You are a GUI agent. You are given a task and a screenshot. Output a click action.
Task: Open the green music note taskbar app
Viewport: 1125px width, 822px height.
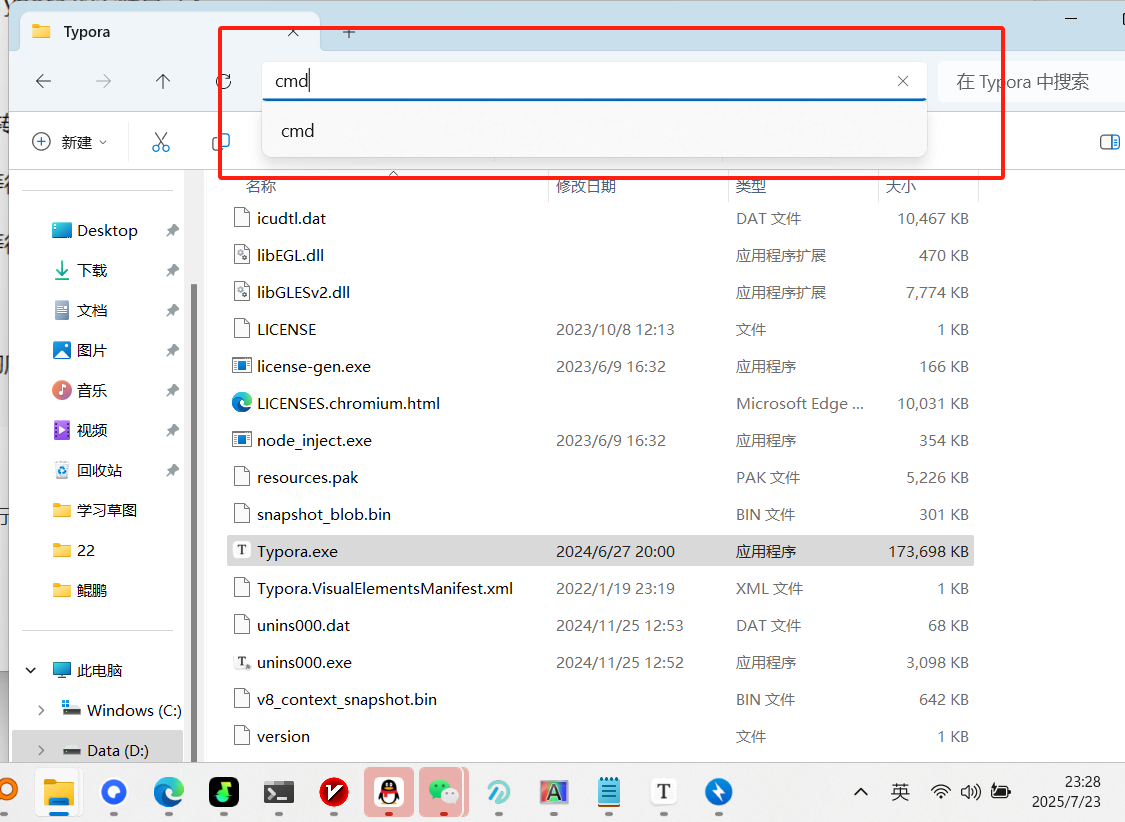click(224, 792)
